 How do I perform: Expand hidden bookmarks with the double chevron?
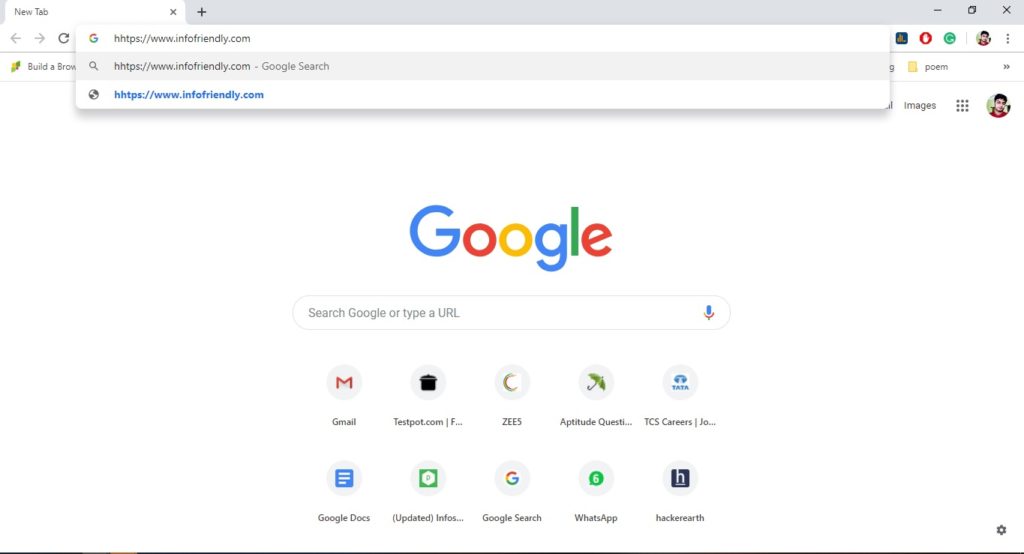[1006, 67]
